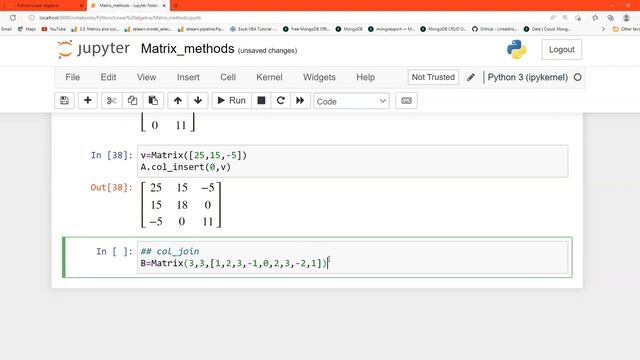Open the Gmail bookmark
Image resolution: width=640 pixels, height=360 pixels.
coord(6,29)
